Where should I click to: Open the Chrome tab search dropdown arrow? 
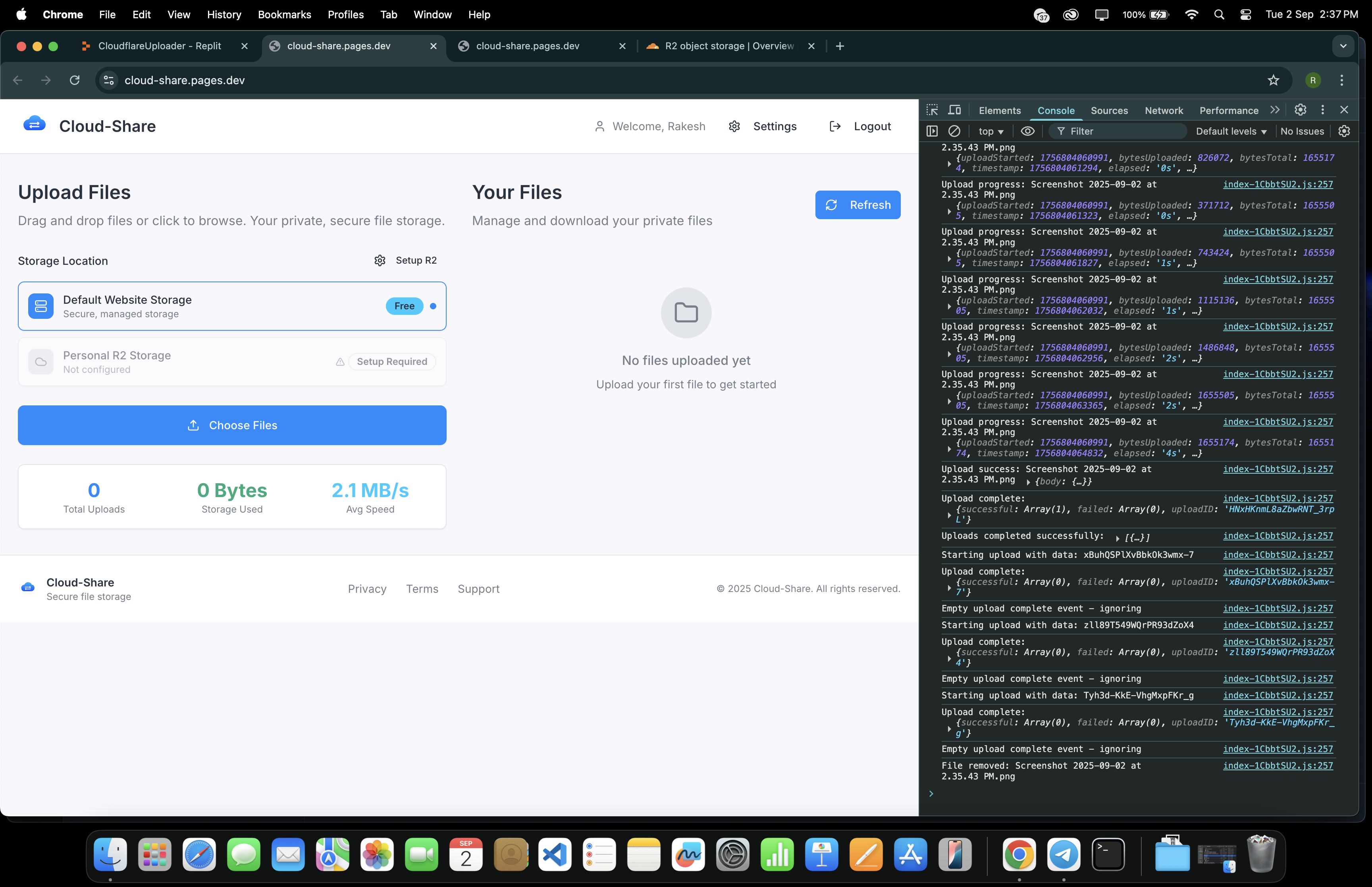[1343, 46]
